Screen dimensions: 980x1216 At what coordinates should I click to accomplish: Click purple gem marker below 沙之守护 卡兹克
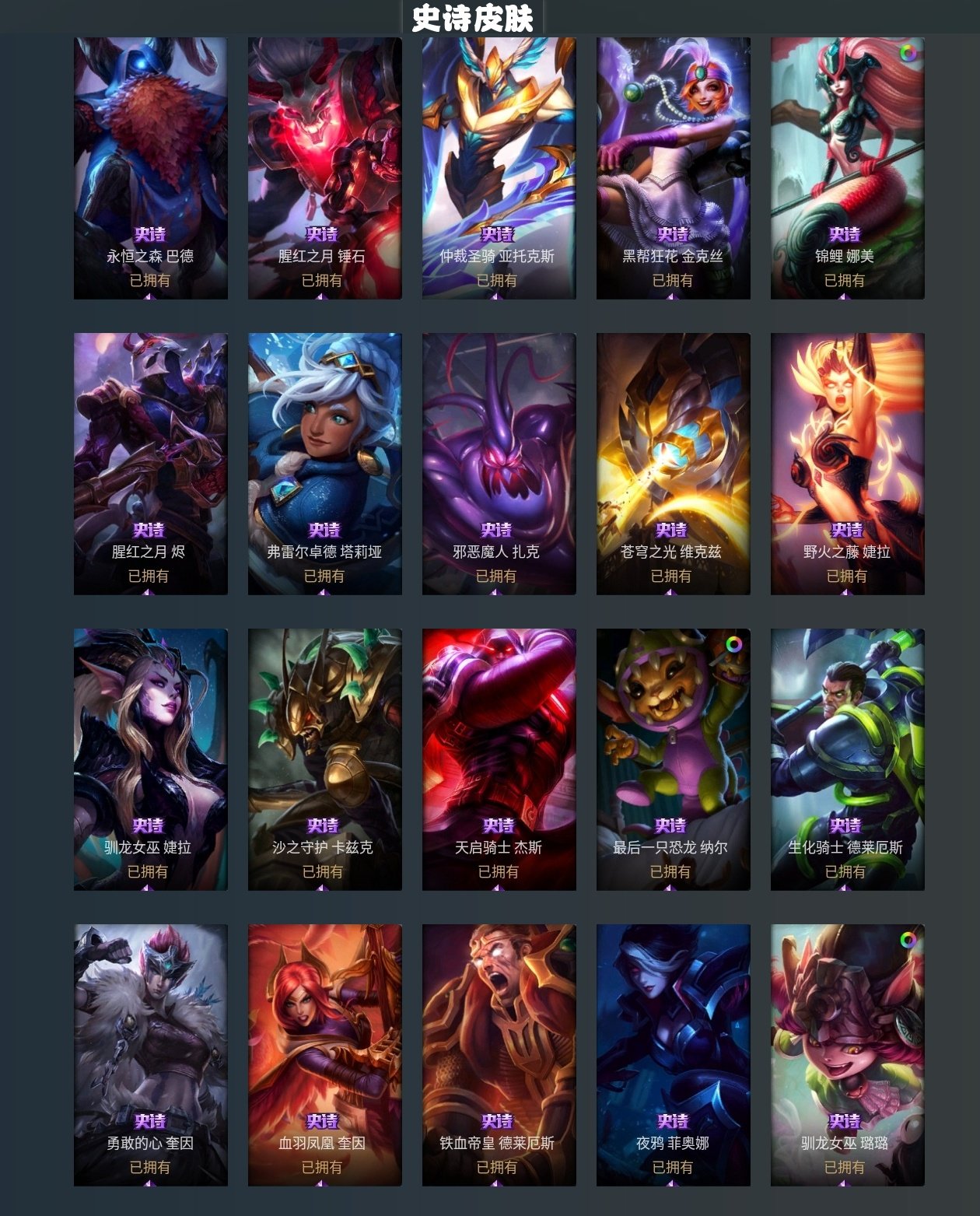pos(321,887)
